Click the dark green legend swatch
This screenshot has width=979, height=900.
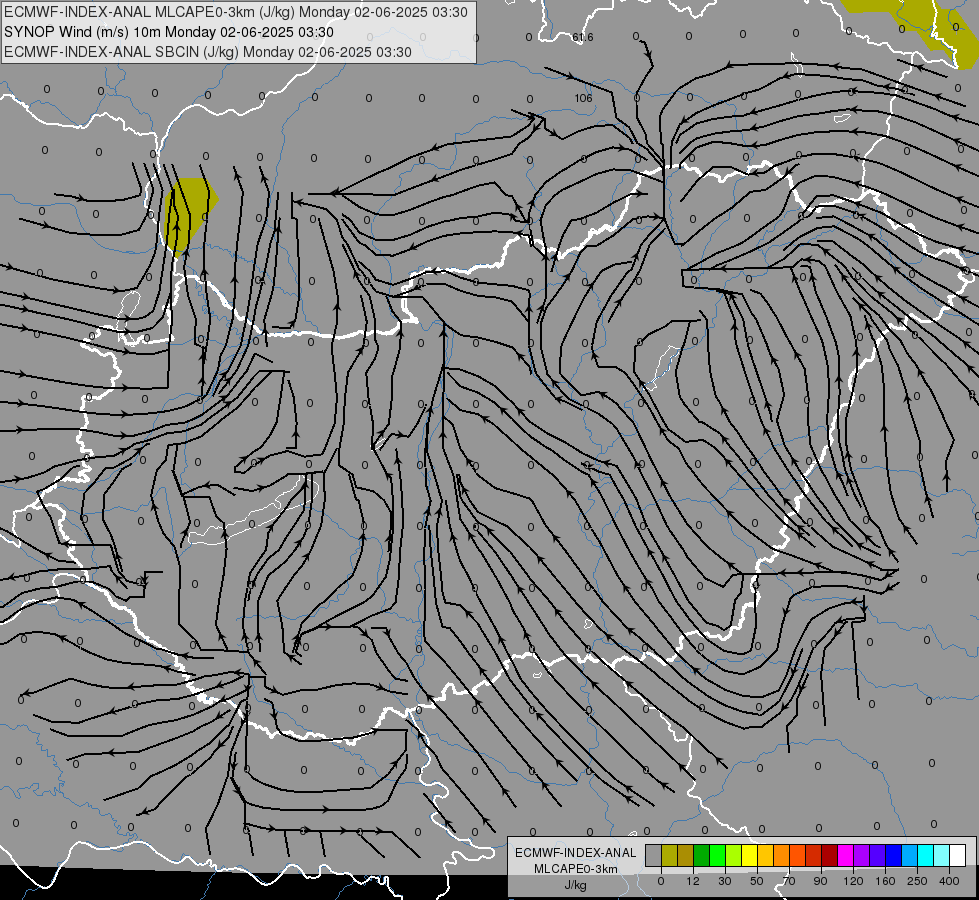(x=702, y=855)
